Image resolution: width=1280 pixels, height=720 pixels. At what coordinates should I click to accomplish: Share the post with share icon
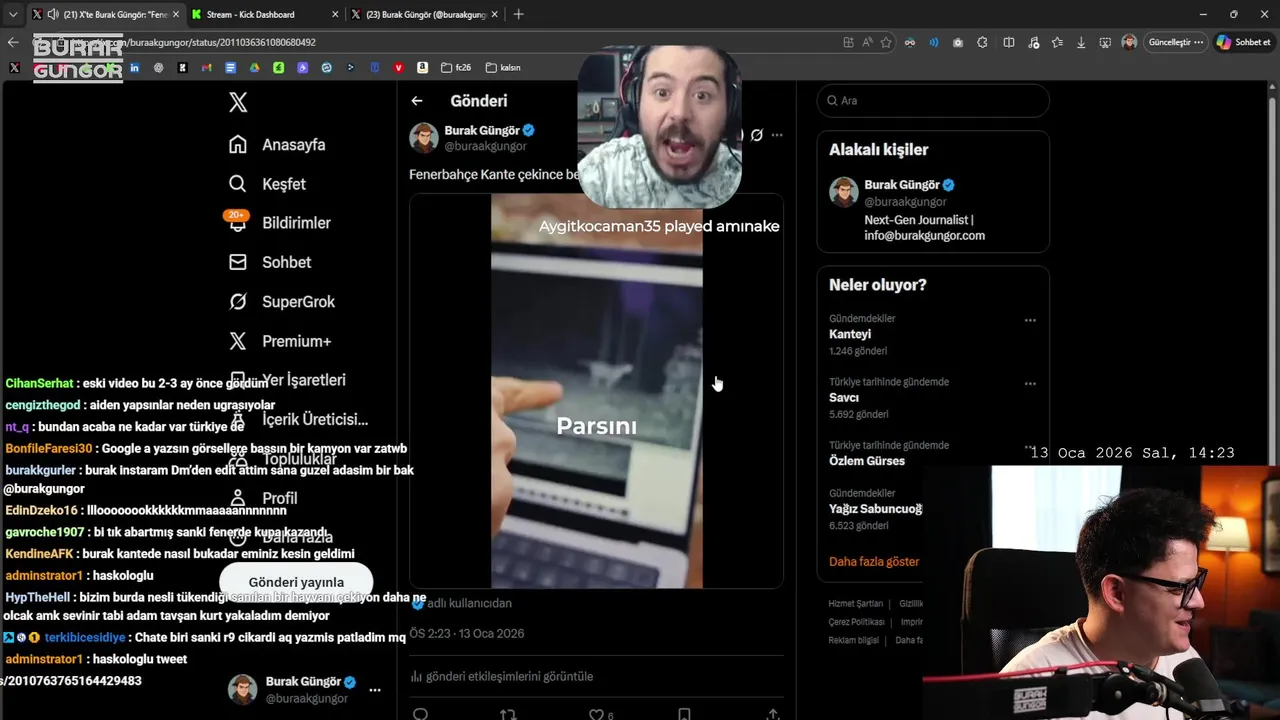pyautogui.click(x=773, y=714)
